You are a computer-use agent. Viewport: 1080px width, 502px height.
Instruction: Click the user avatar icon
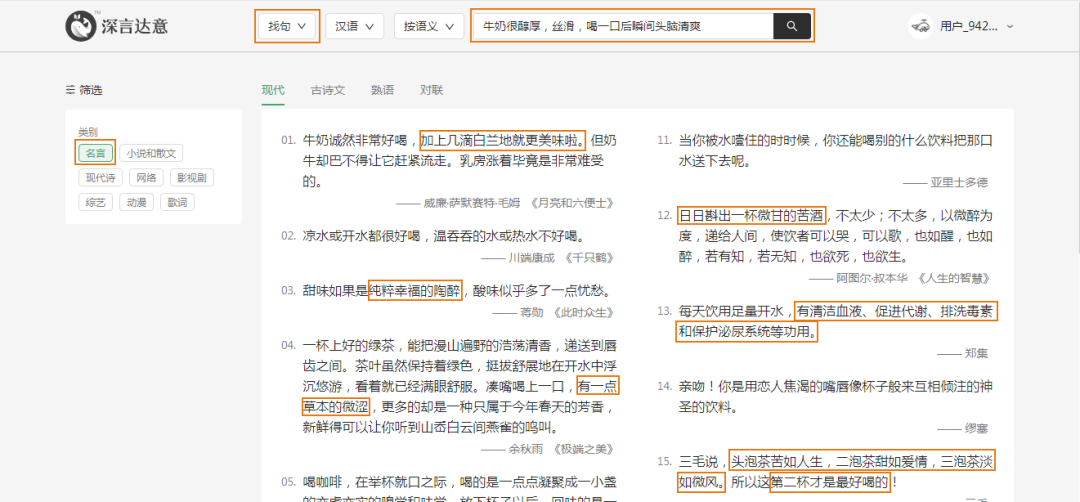920,26
